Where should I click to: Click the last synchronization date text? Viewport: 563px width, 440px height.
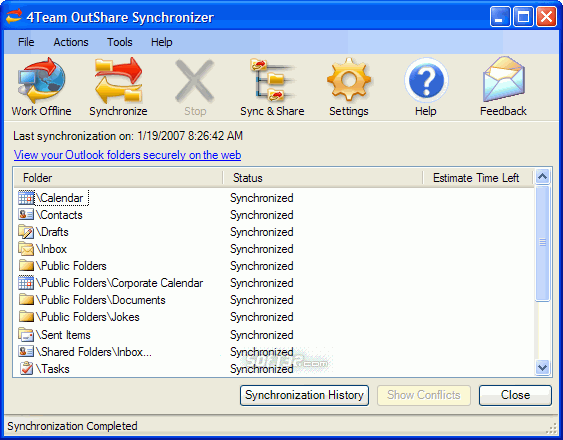point(128,136)
